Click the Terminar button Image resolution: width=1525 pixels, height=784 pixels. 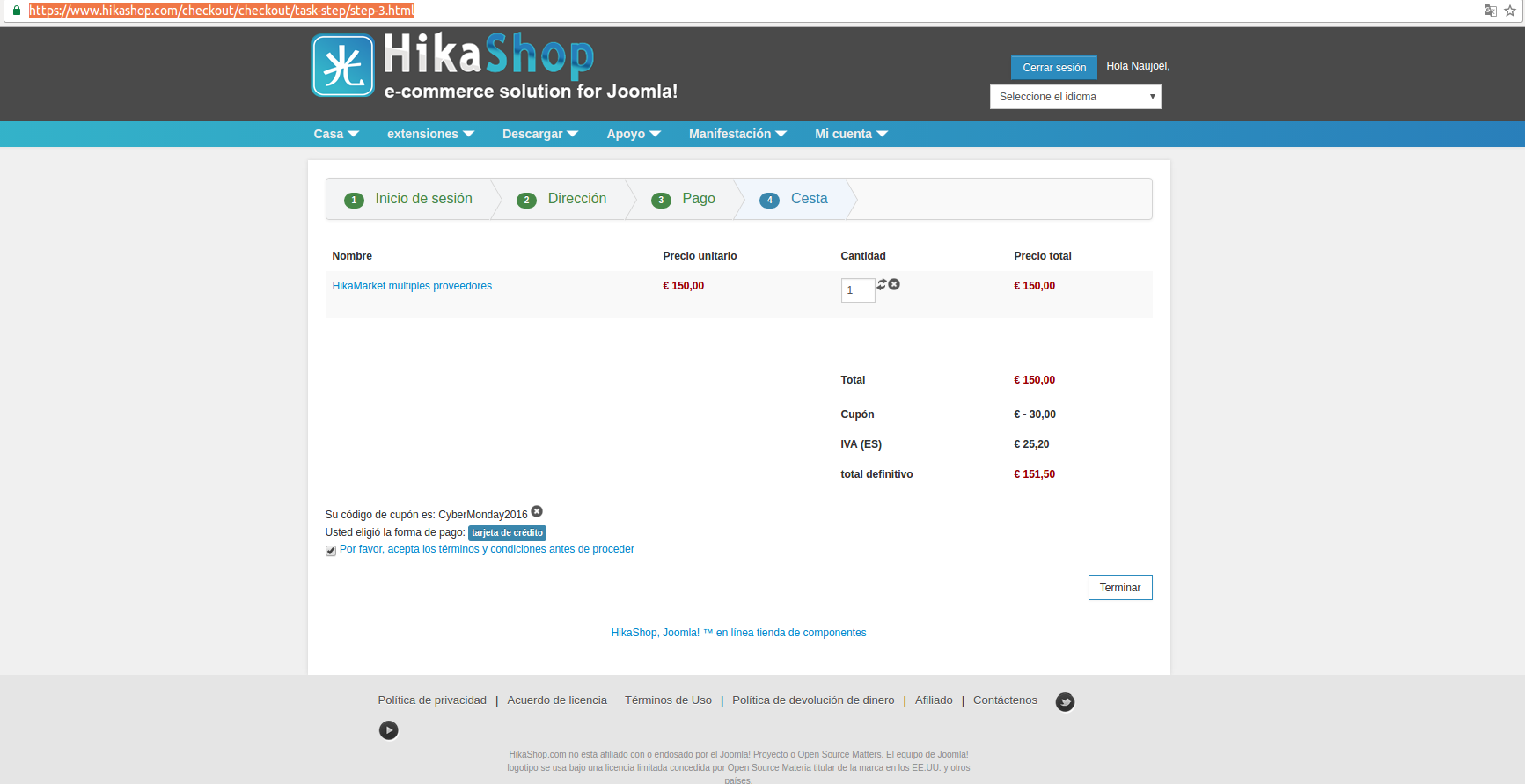pos(1120,588)
